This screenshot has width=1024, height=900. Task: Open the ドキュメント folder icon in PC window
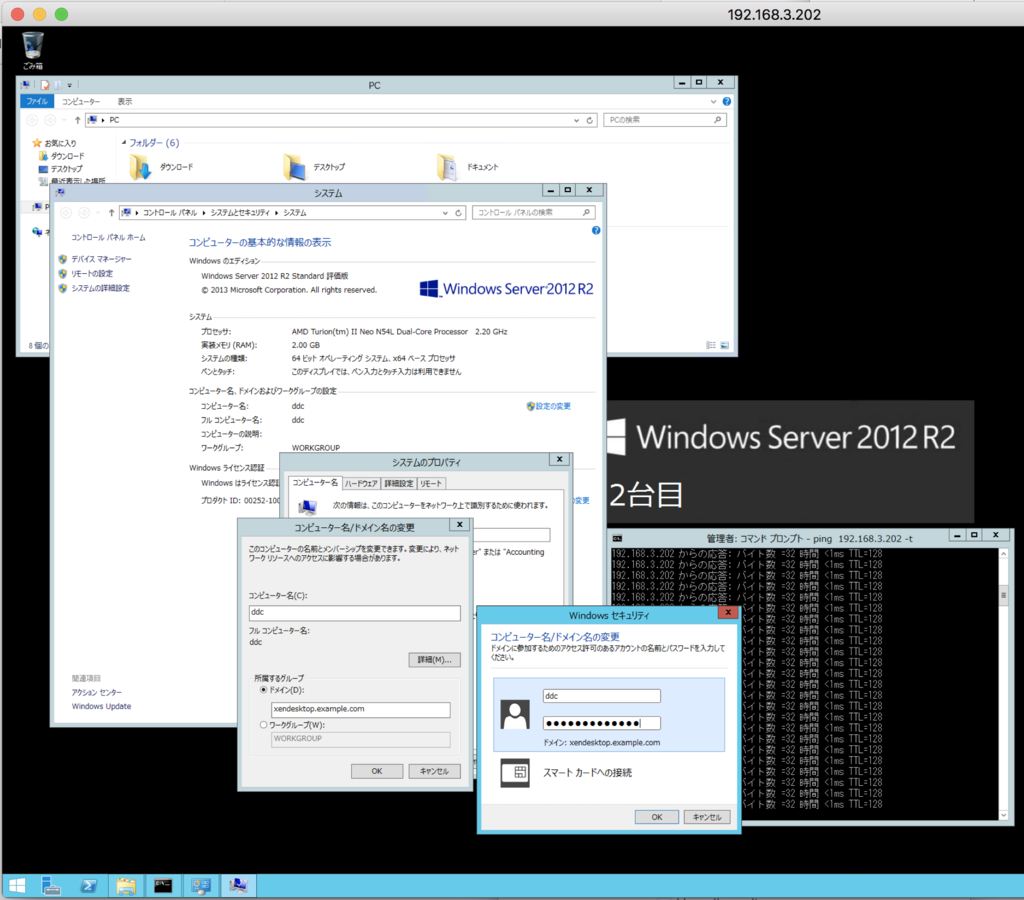click(x=447, y=167)
